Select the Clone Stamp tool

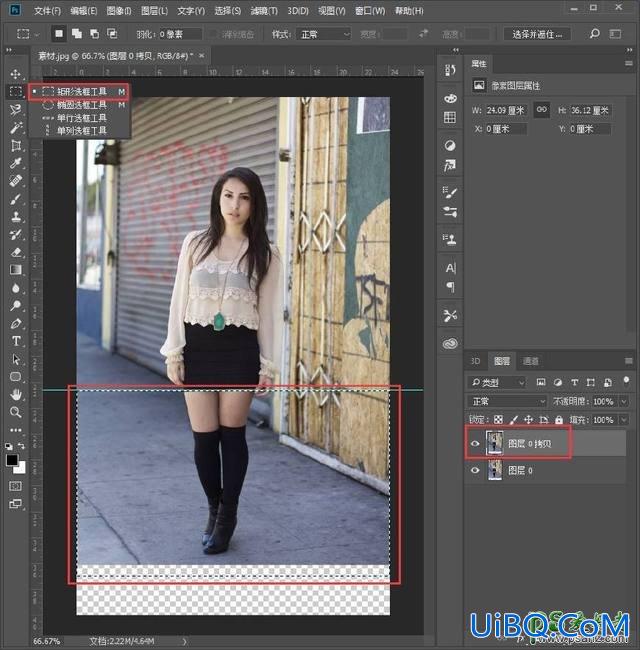click(x=16, y=217)
